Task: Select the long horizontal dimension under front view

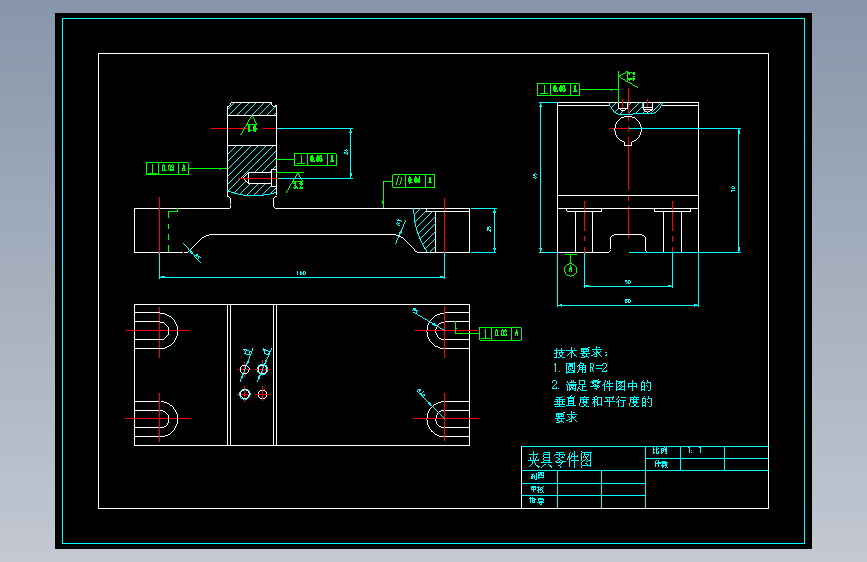Action: click(301, 273)
